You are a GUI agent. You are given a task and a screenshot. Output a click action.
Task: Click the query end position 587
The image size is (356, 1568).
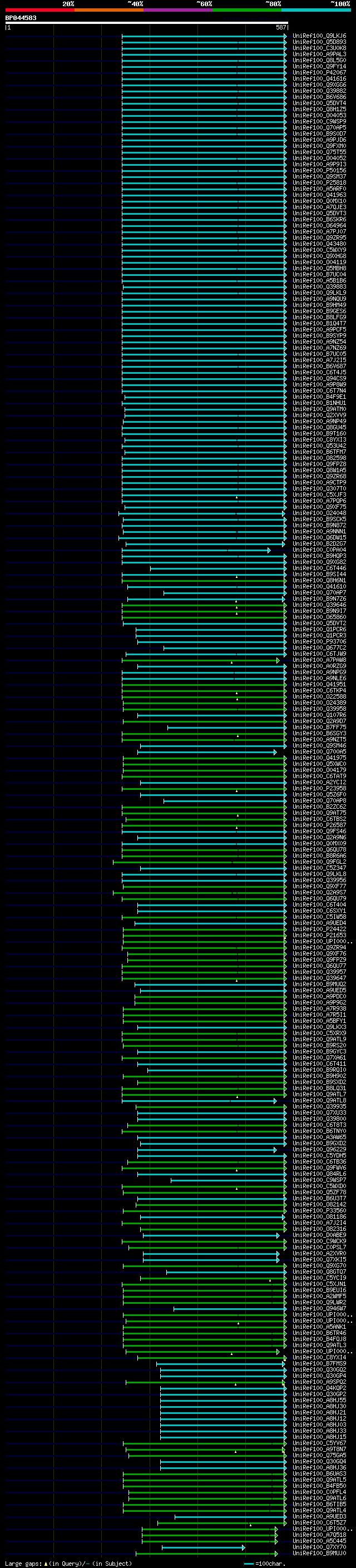tap(280, 27)
